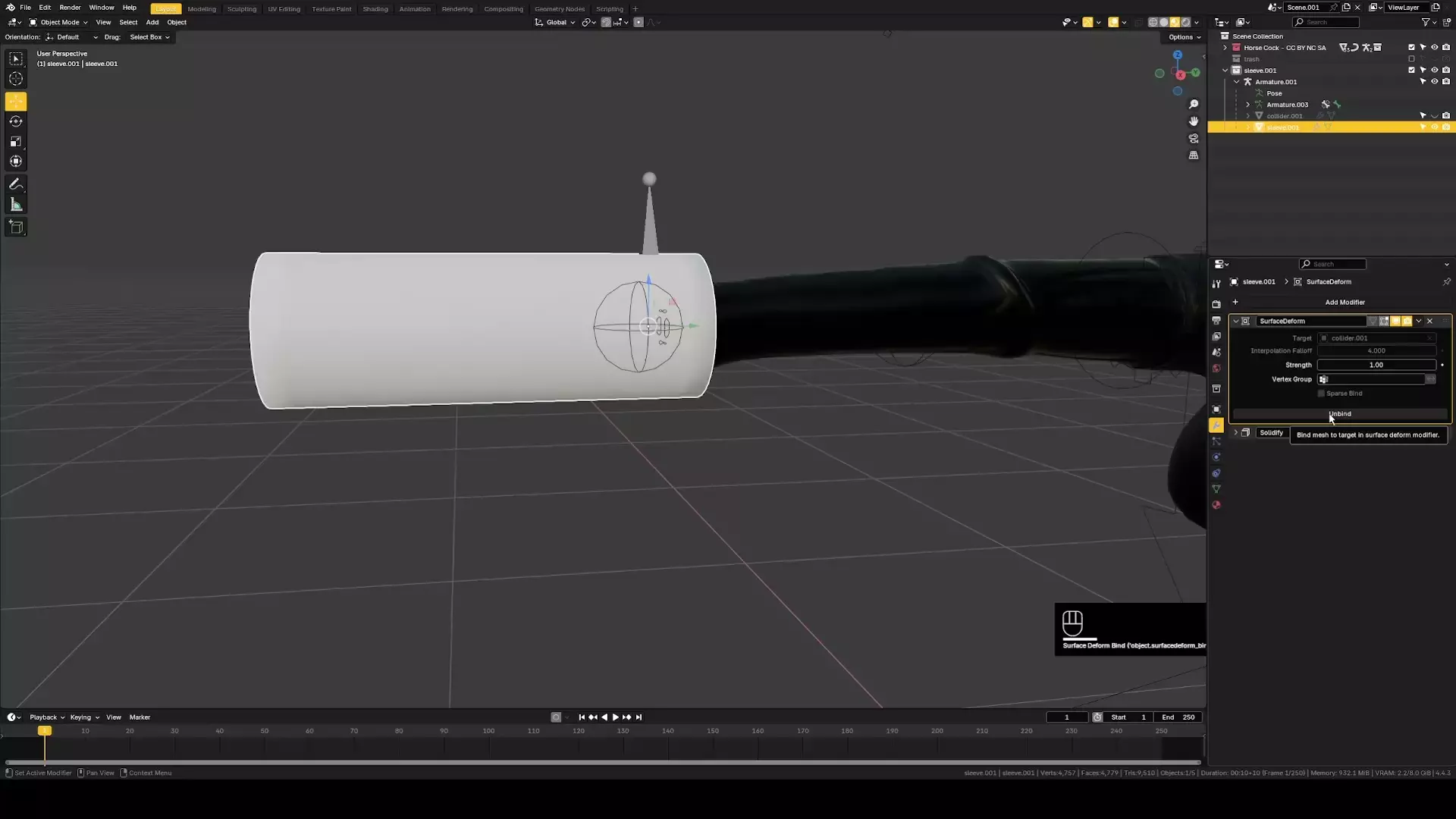Activate the Rotate tool
Viewport: 1456px width, 819px height.
16,121
